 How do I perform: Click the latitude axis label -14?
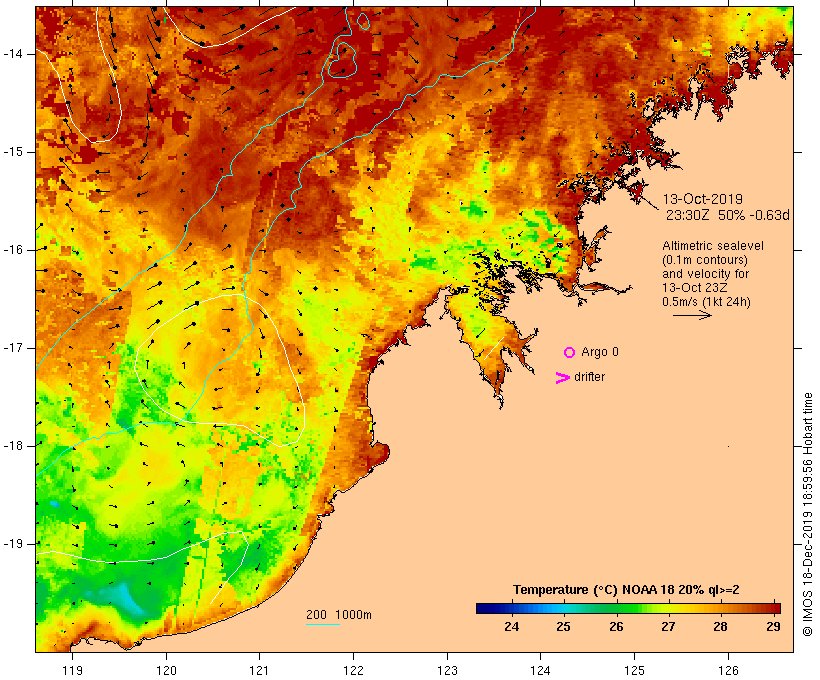point(13,54)
